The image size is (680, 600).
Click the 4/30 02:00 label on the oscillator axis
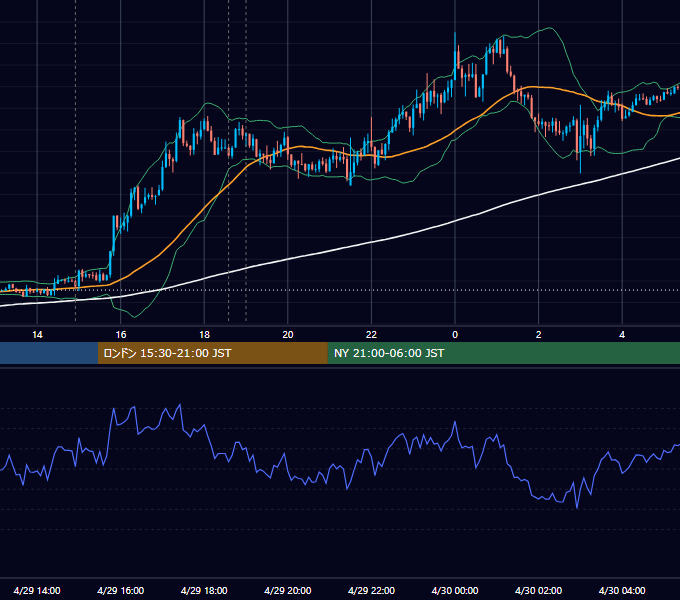pos(538,590)
